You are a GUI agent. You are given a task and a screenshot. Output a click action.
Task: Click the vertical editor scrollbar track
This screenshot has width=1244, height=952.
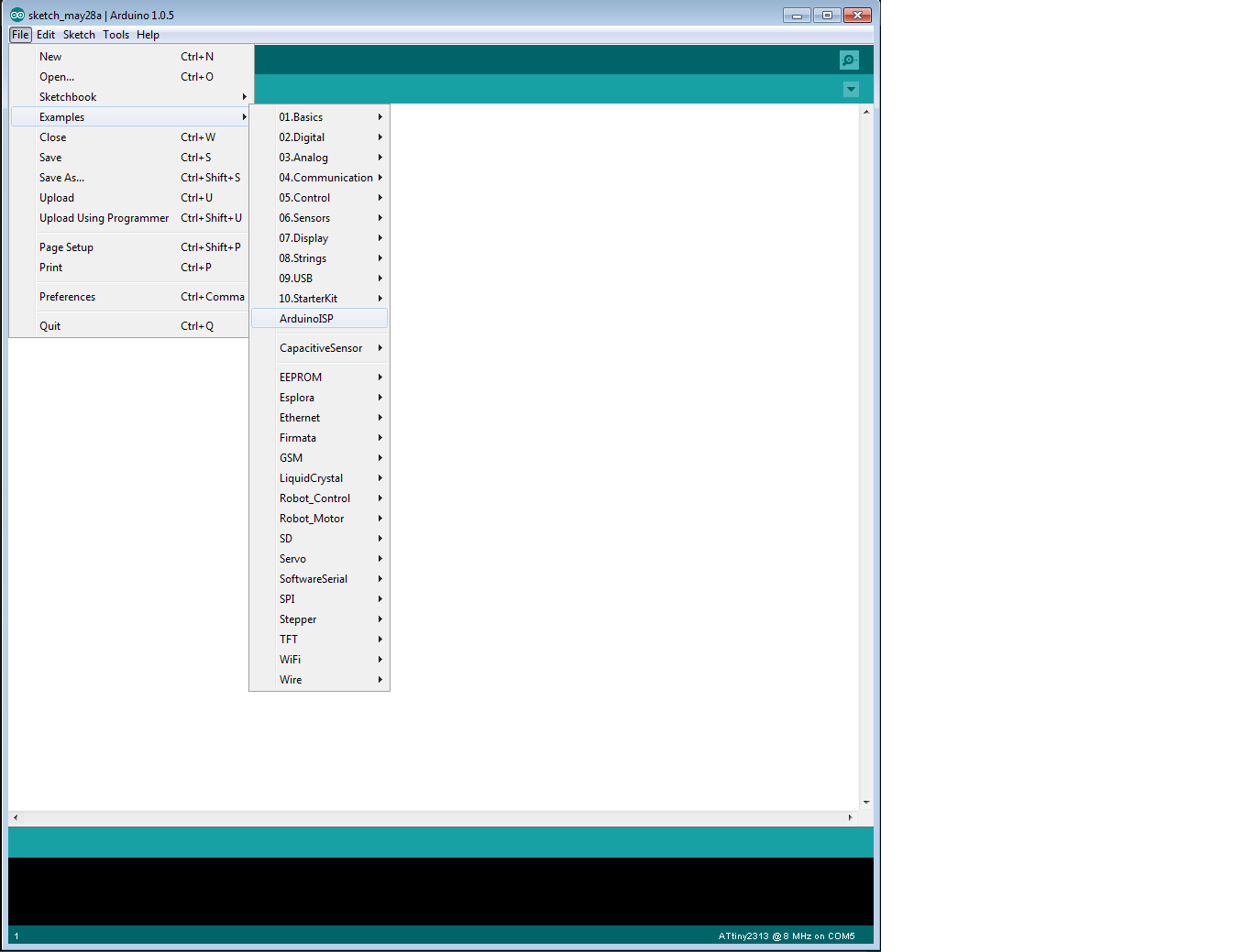(866, 456)
